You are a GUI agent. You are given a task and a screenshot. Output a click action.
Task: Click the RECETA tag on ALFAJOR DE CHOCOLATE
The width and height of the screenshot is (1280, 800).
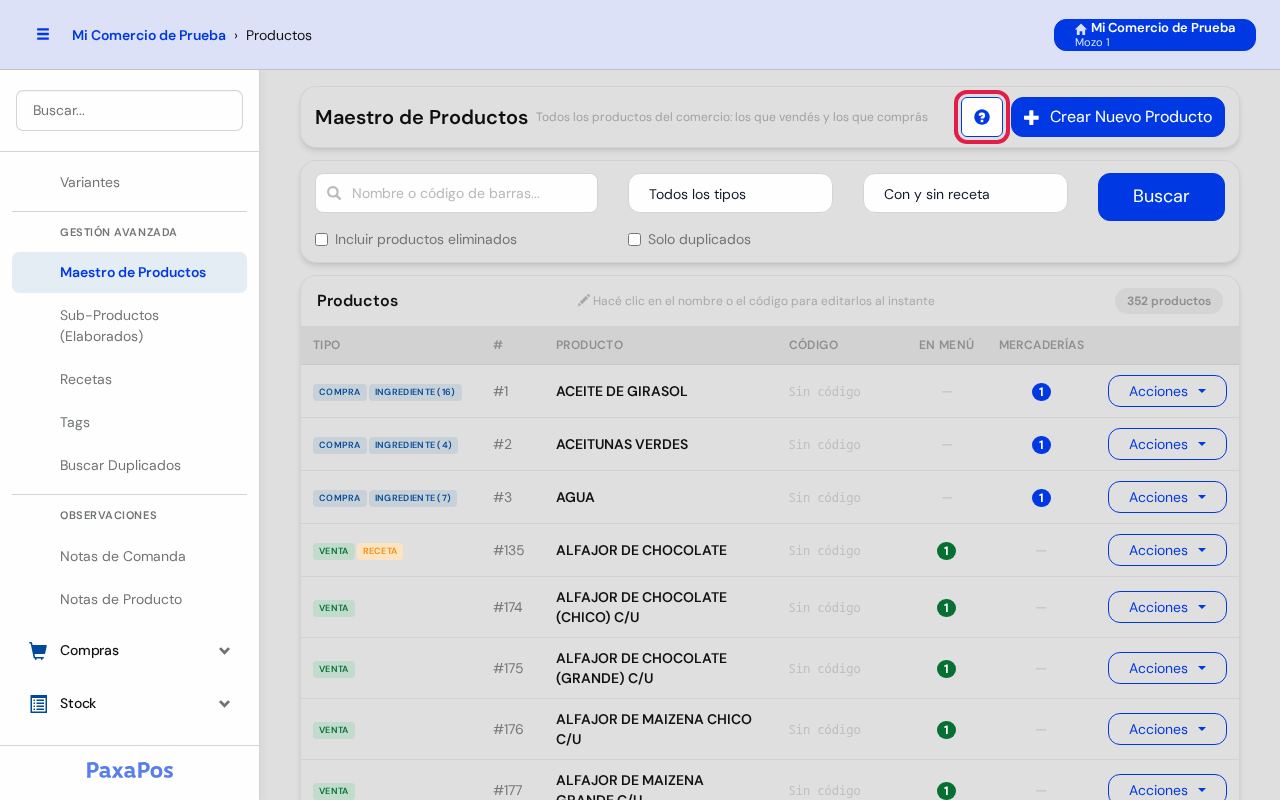coord(380,551)
